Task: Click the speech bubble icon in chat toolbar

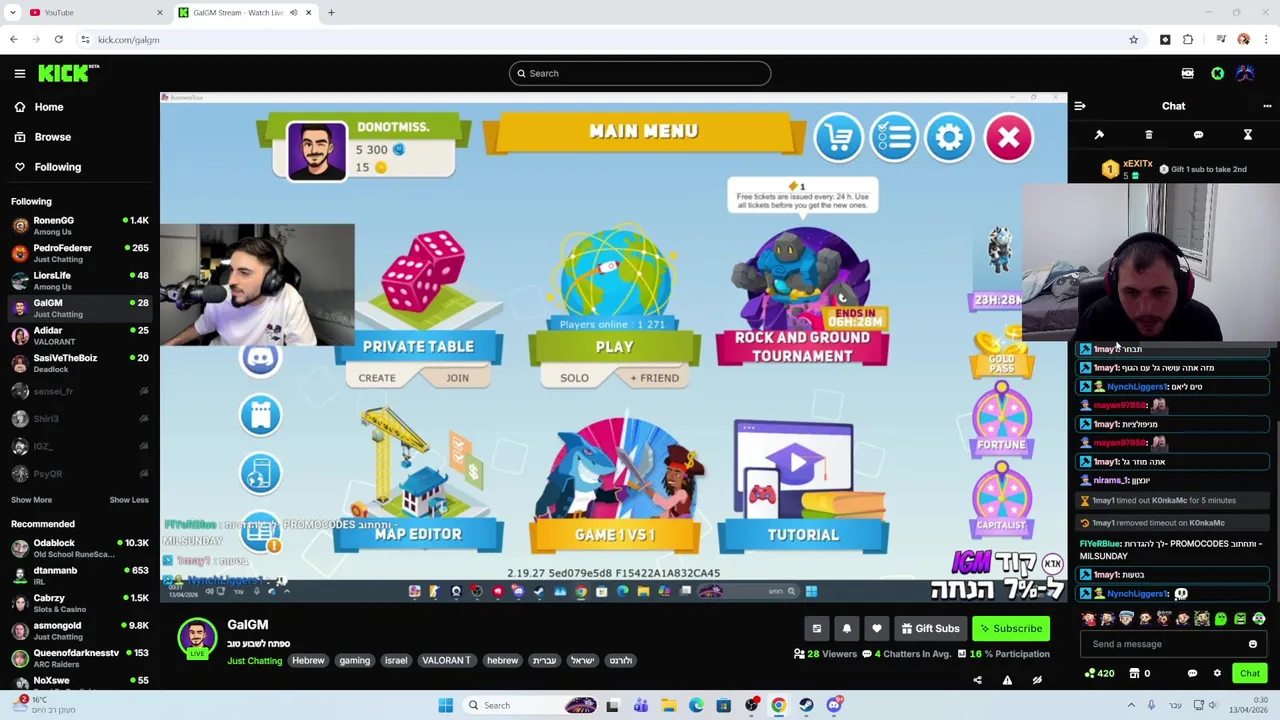Action: pyautogui.click(x=1198, y=135)
